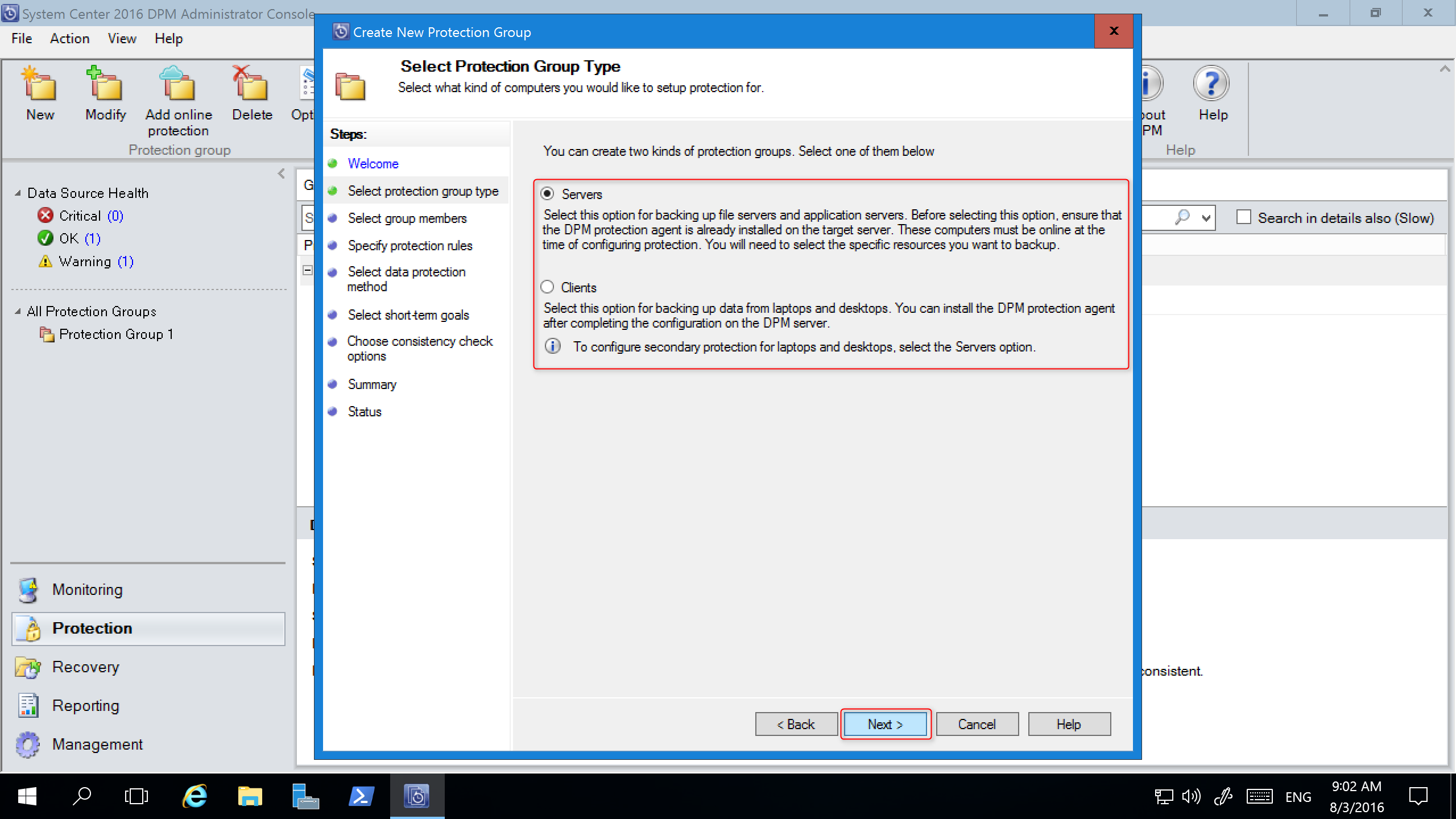Click the Next button to proceed
1456x819 pixels.
pos(885,724)
